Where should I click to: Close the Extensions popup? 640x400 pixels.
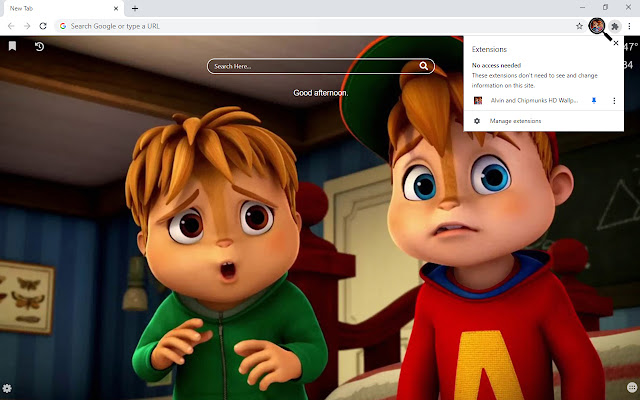click(x=616, y=43)
